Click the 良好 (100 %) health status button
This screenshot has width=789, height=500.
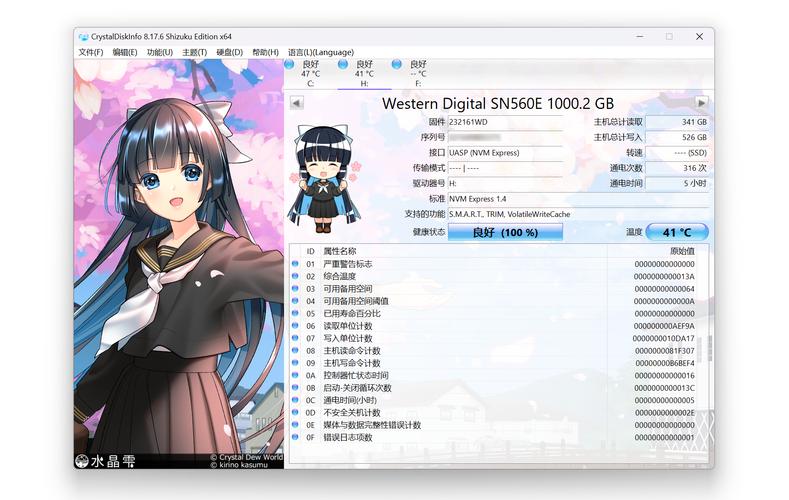coord(505,232)
